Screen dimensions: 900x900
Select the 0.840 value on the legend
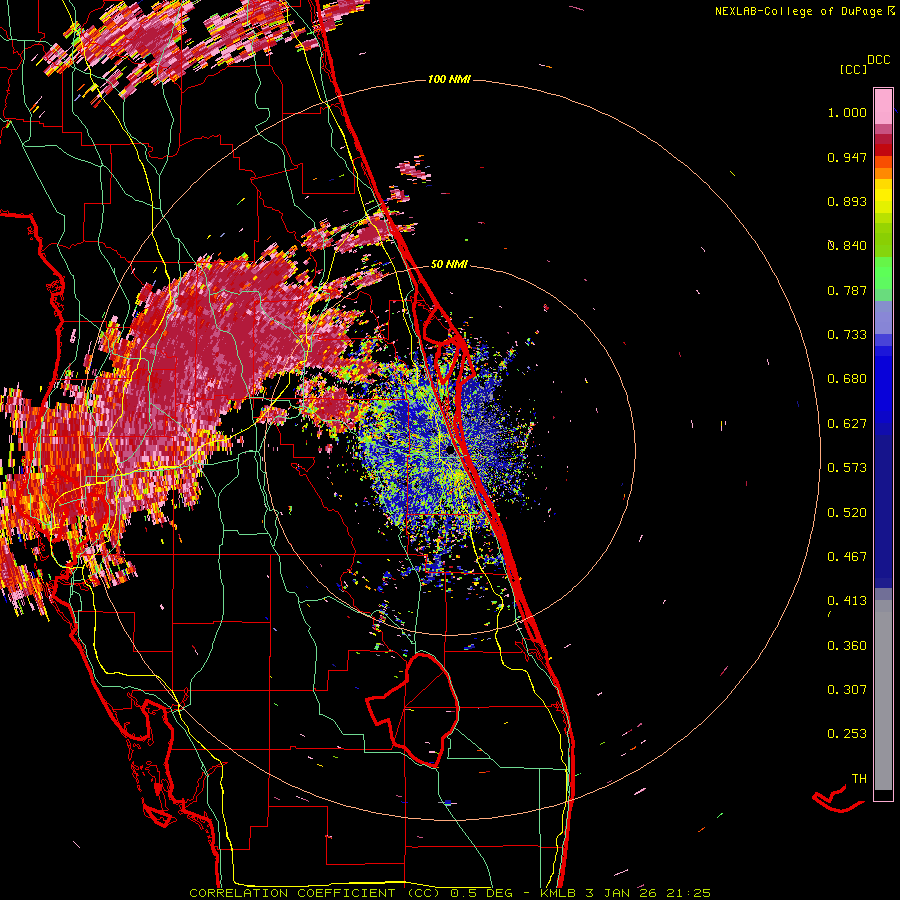(x=847, y=246)
